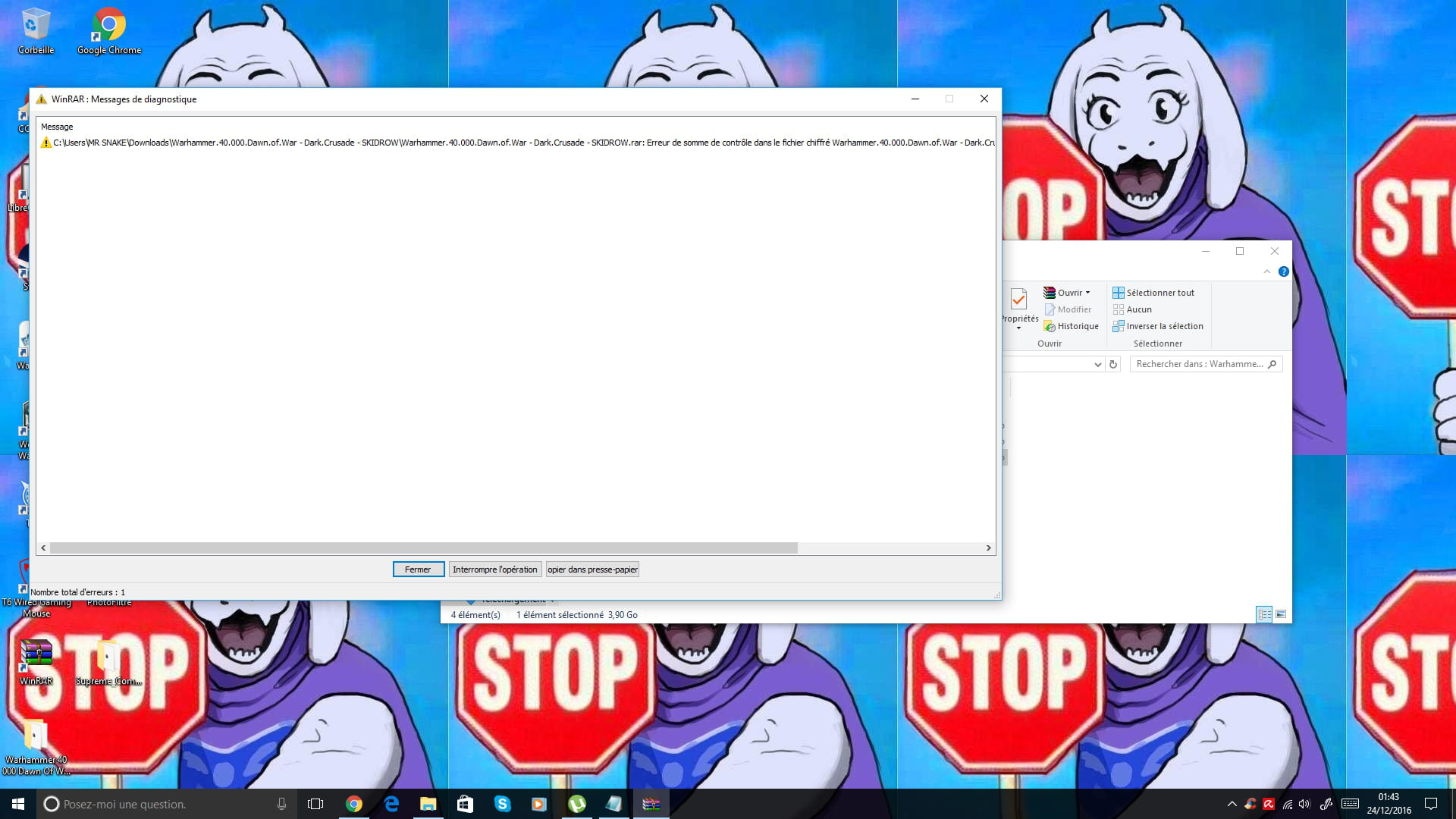Open Corbeille on the desktop
This screenshot has height=819, width=1456.
pos(36,31)
